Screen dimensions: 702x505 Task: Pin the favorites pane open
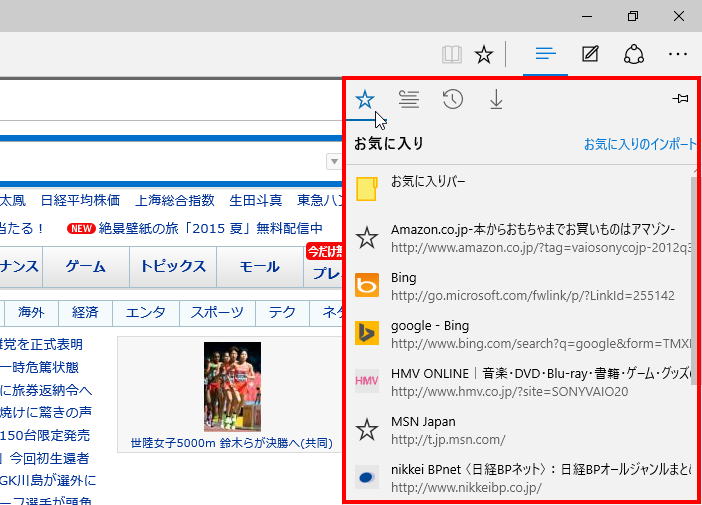pyautogui.click(x=680, y=98)
